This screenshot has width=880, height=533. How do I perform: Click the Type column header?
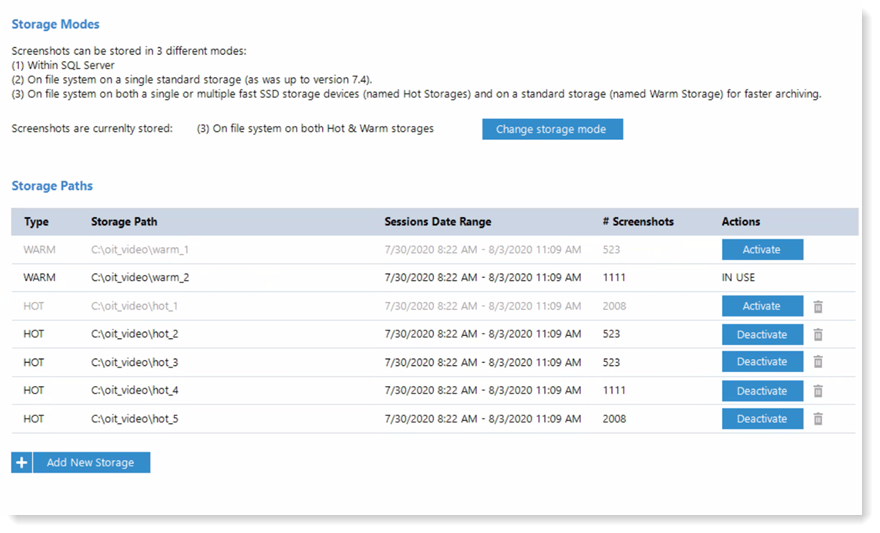(x=36, y=222)
